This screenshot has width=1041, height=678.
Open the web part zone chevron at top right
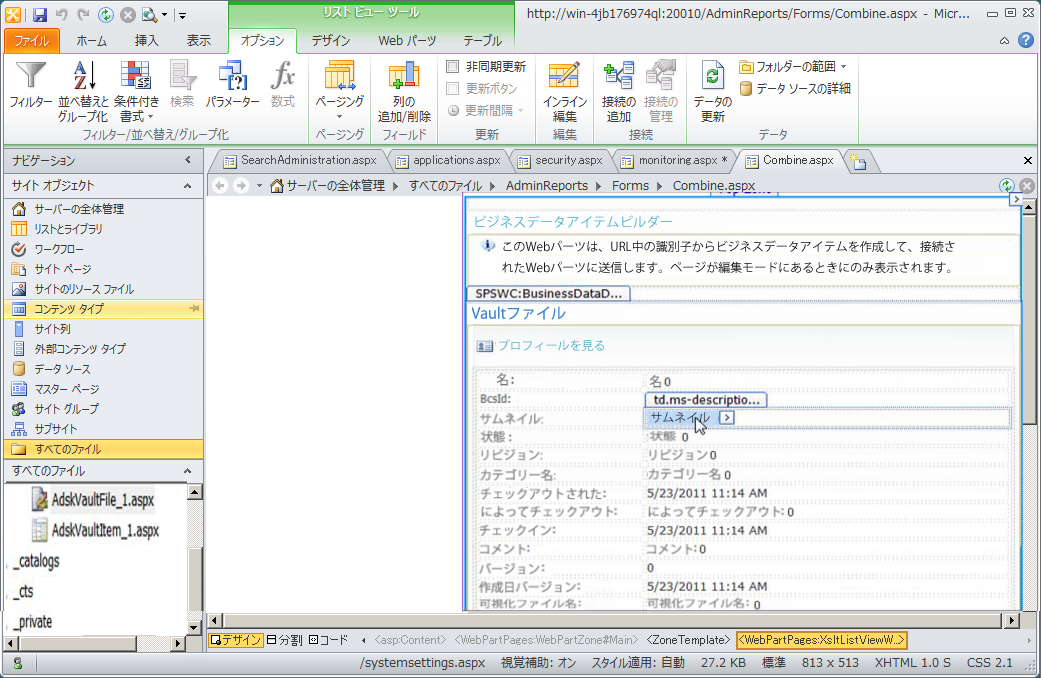point(1015,199)
